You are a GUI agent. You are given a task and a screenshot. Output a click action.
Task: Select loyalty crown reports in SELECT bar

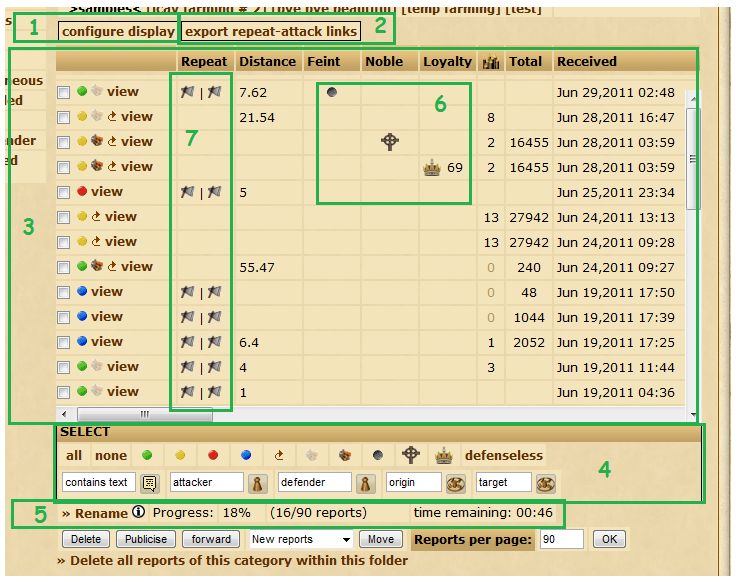pyautogui.click(x=443, y=455)
